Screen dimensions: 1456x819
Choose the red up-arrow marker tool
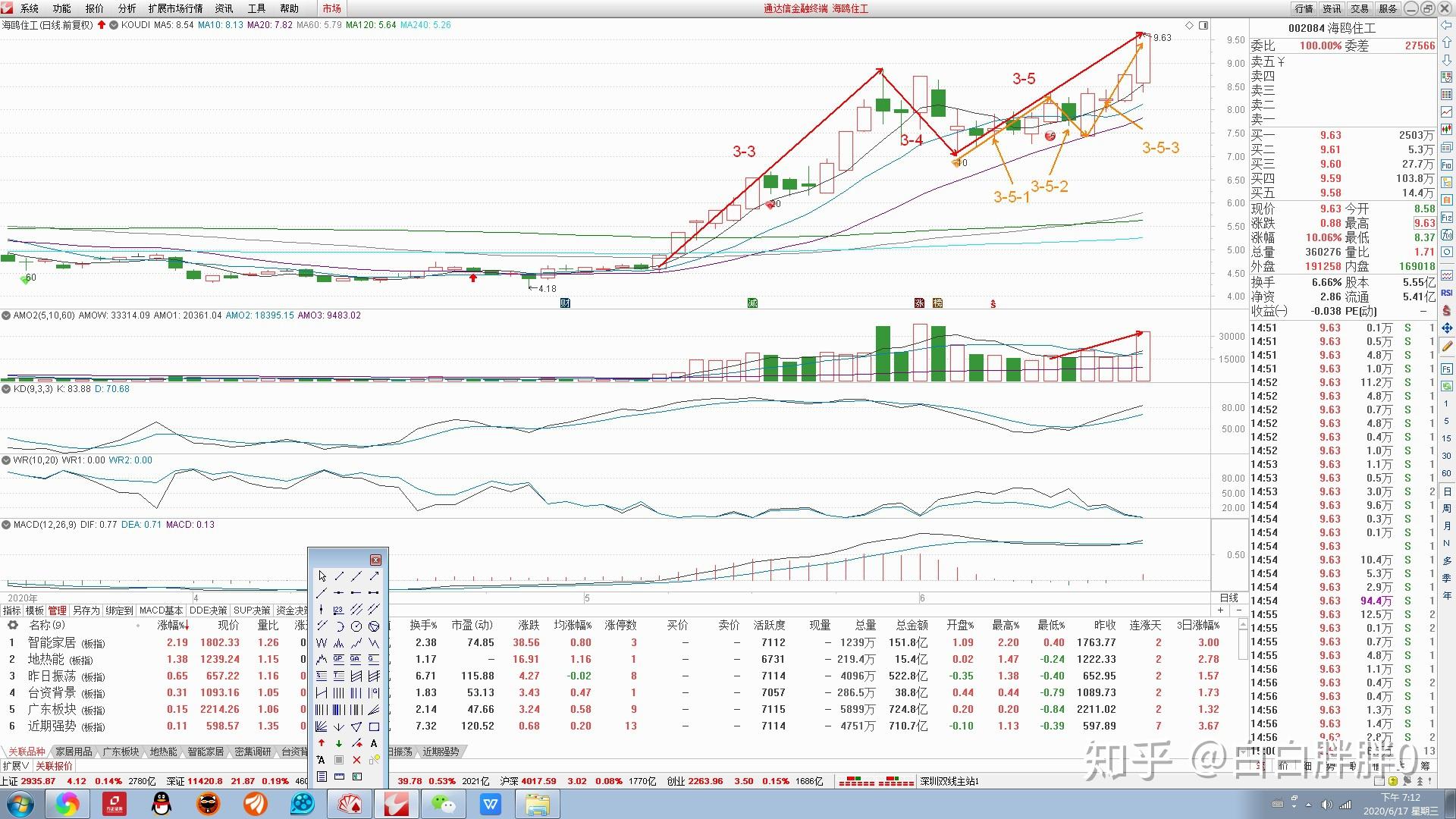322,743
